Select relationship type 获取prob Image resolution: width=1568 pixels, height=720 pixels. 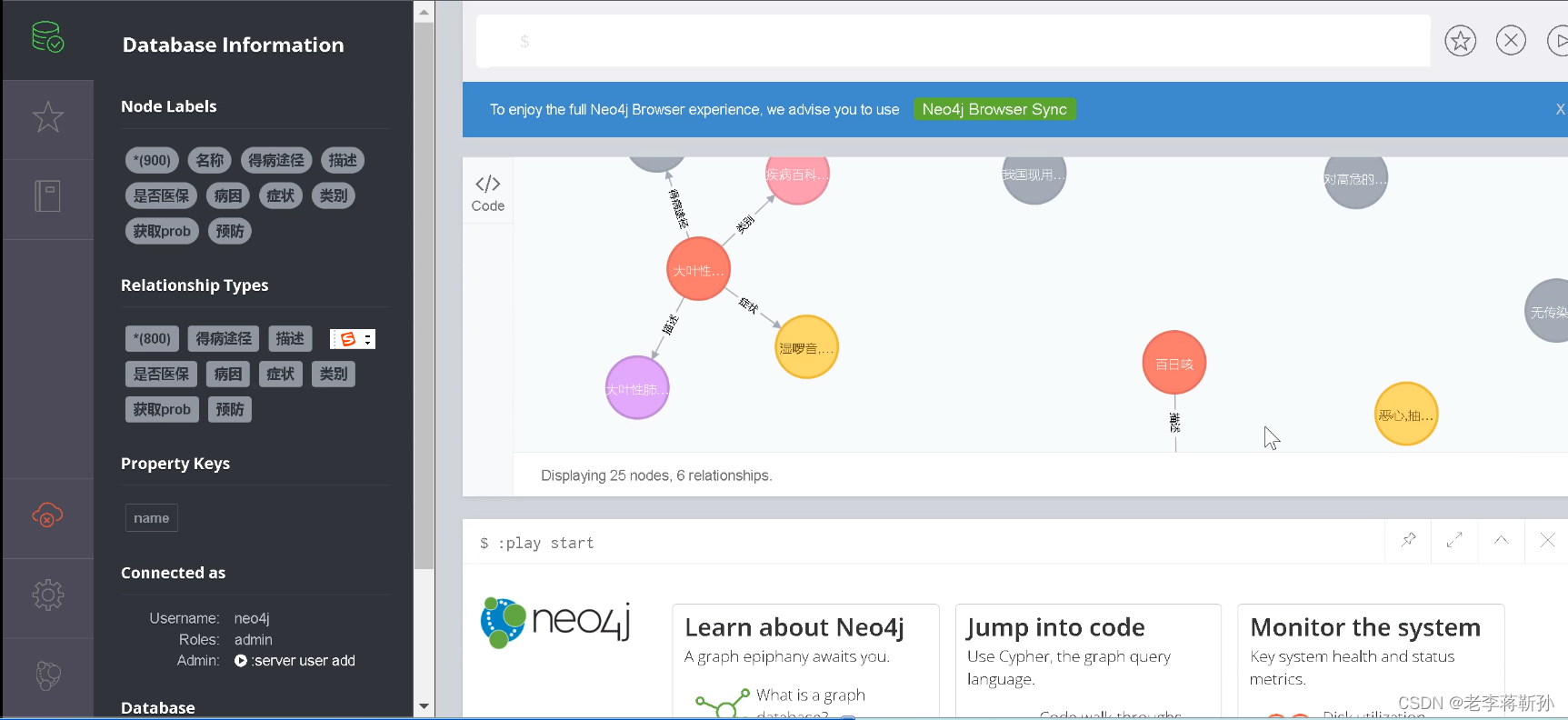point(162,409)
